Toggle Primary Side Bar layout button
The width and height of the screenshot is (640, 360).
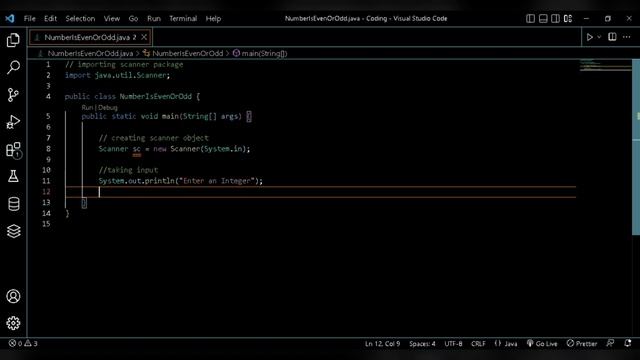[530, 18]
